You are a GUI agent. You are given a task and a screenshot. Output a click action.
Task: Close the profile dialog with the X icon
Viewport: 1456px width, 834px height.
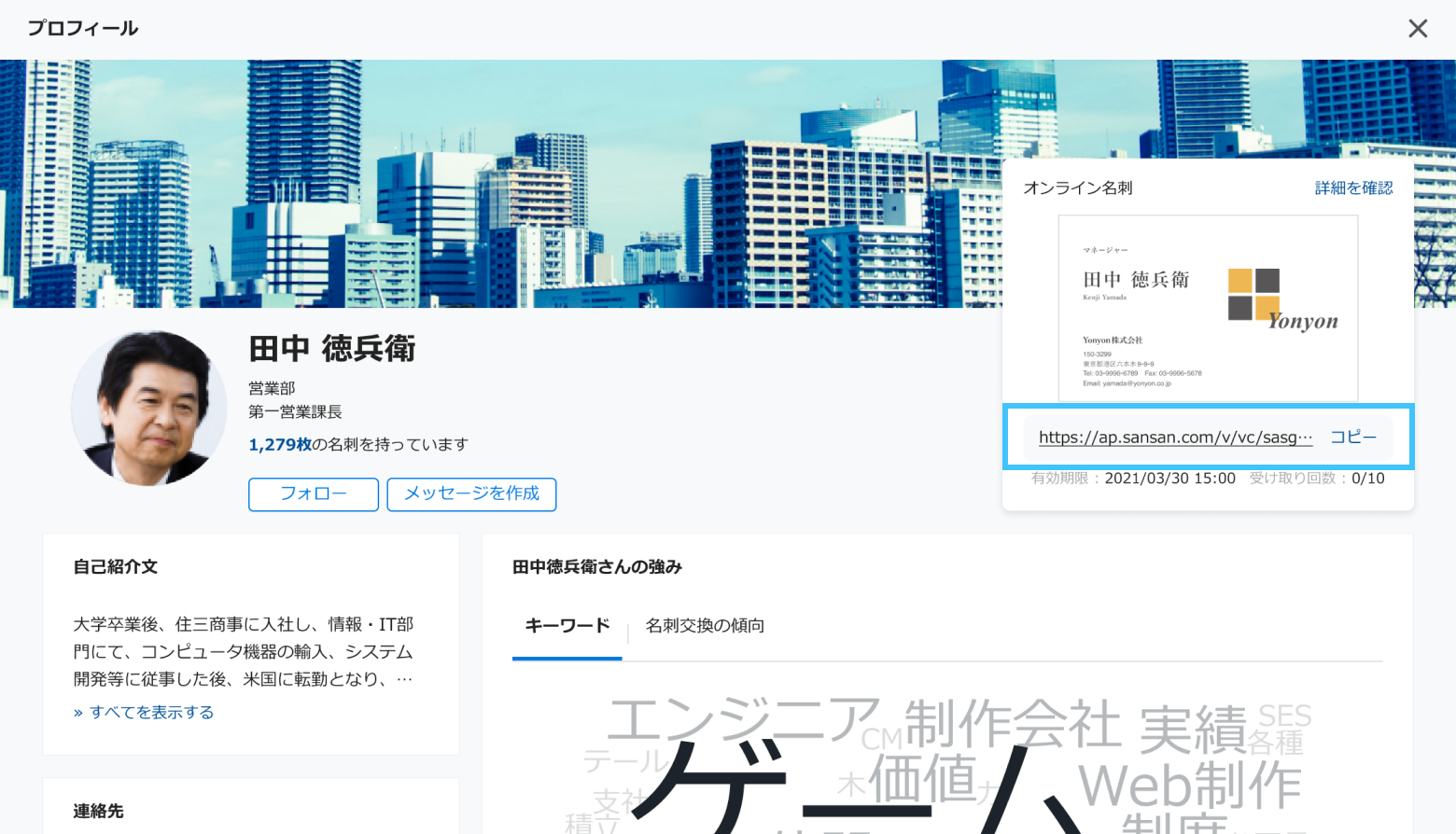point(1418,29)
